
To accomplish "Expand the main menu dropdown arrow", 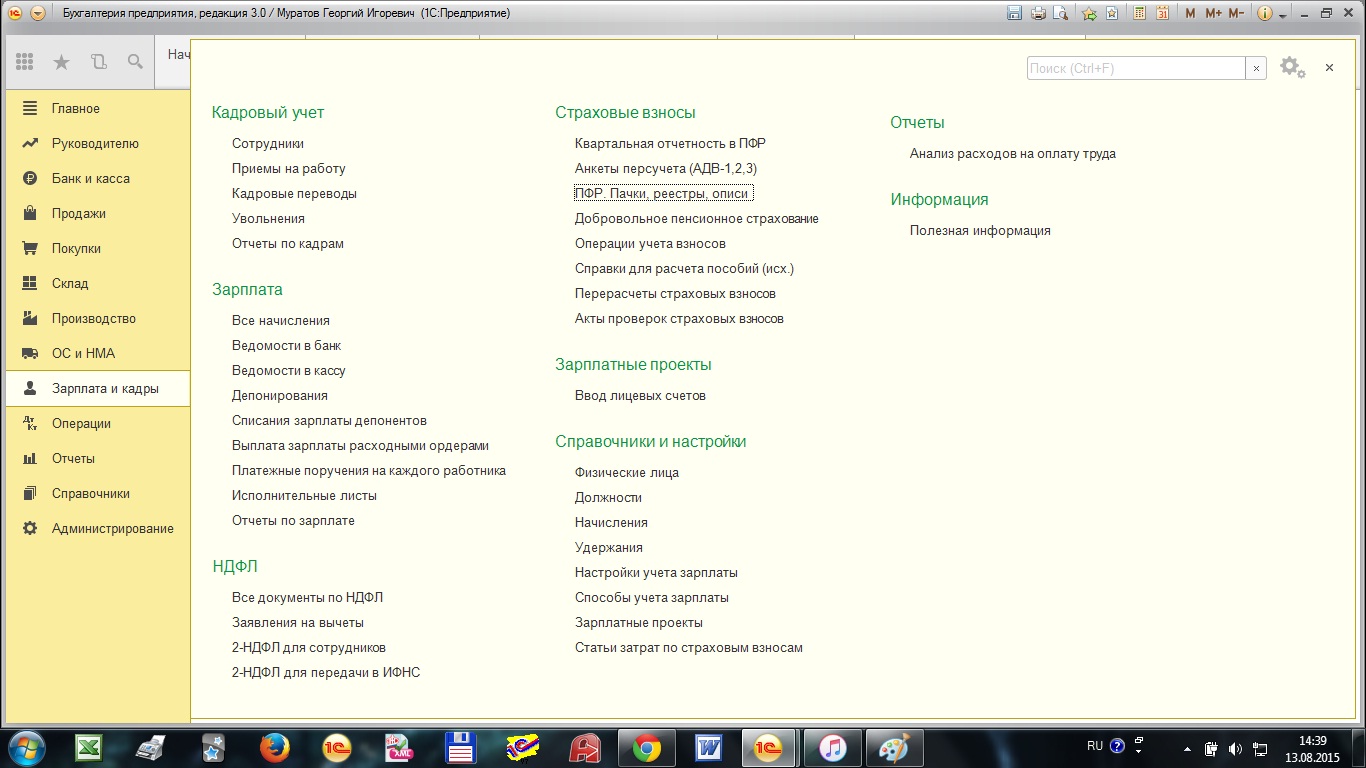I will point(38,13).
